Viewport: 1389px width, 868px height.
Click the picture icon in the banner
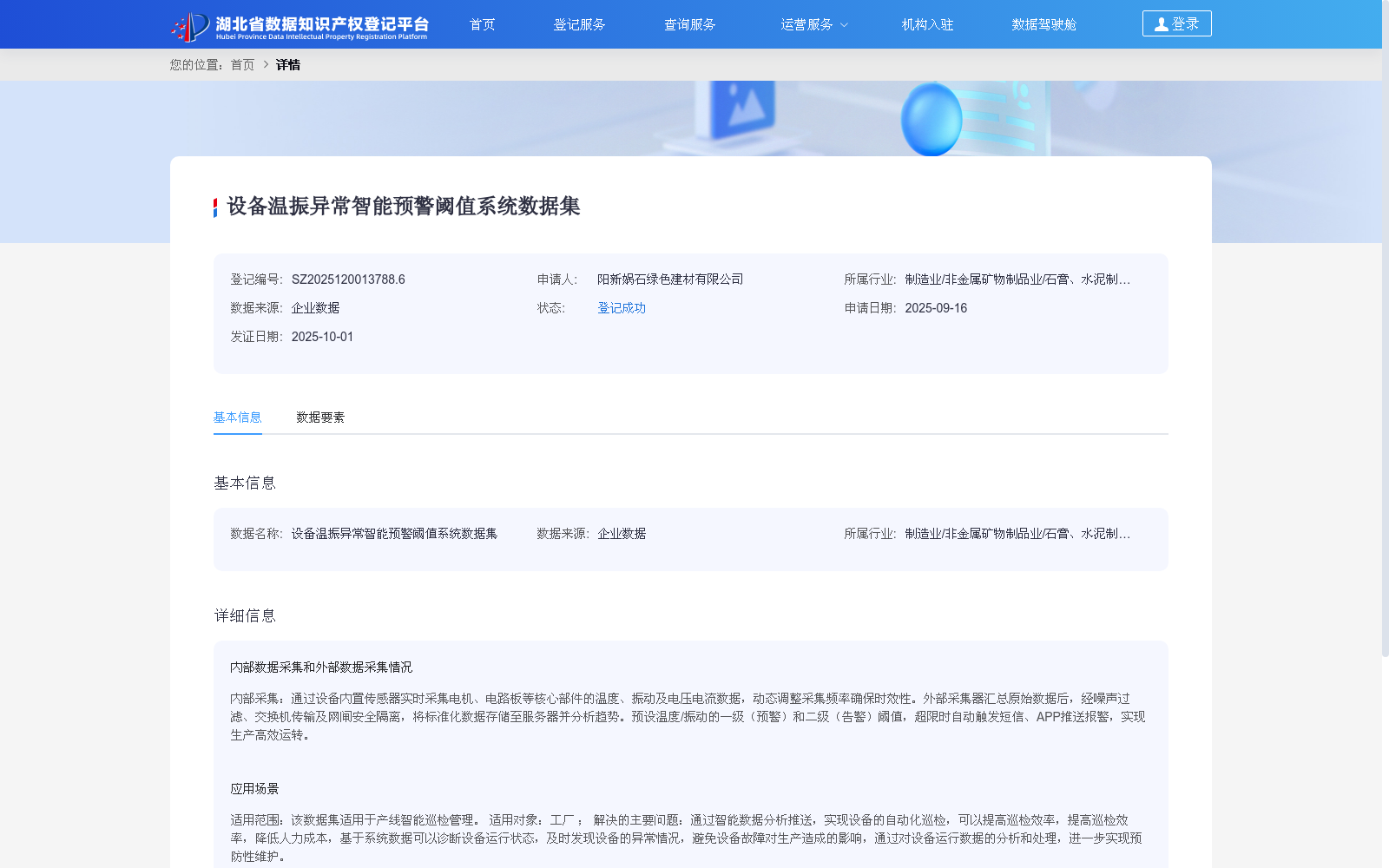tap(743, 109)
